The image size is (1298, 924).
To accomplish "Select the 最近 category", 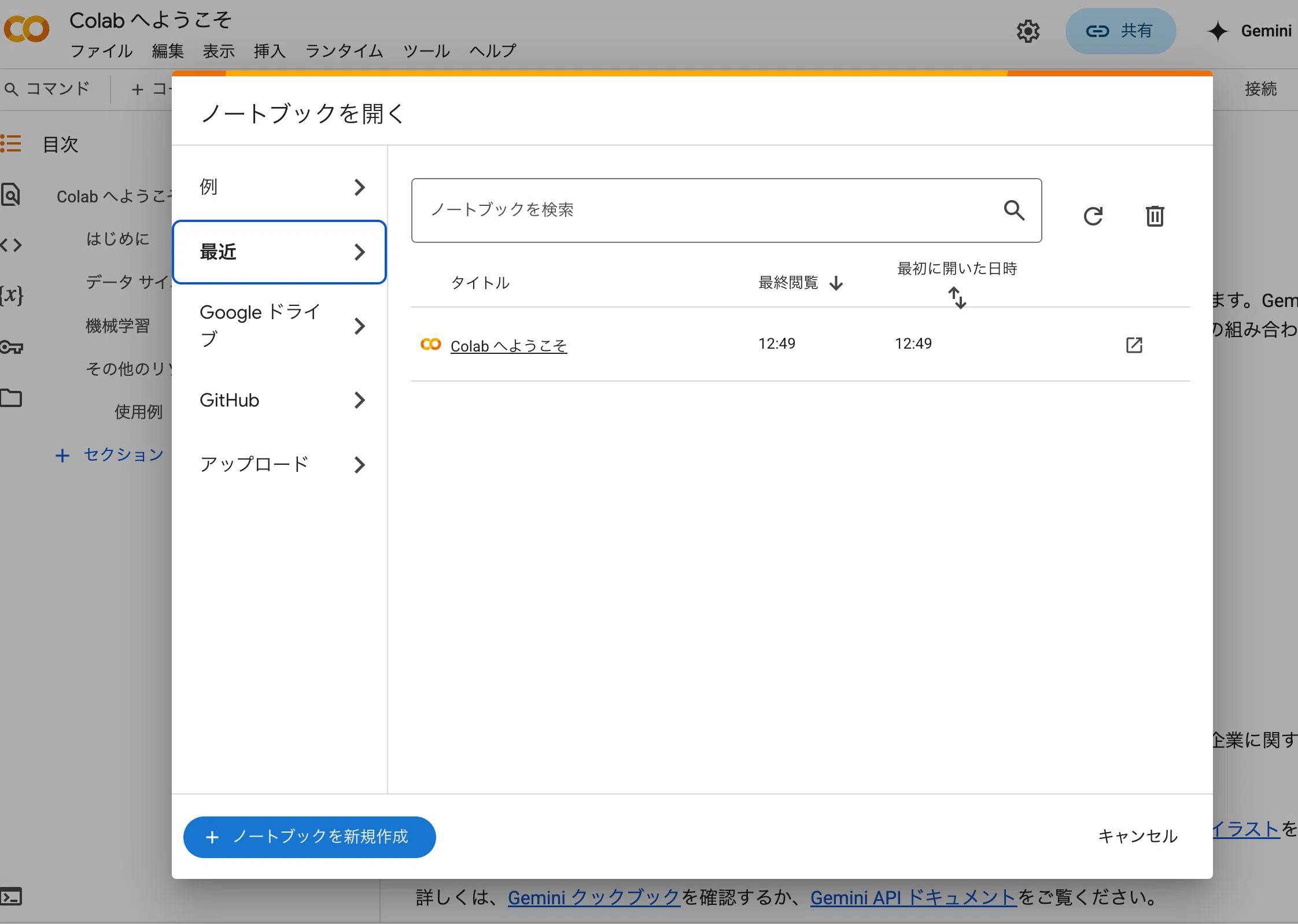I will pos(279,252).
